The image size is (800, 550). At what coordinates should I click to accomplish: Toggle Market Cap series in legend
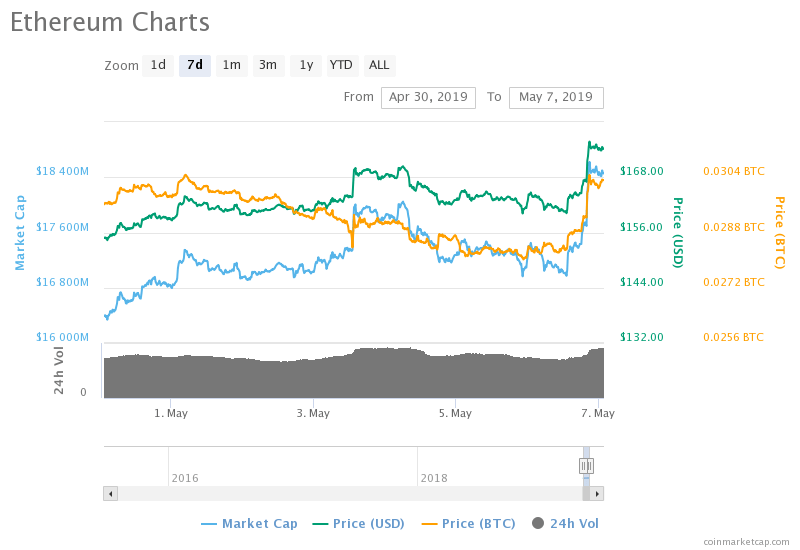coord(249,523)
